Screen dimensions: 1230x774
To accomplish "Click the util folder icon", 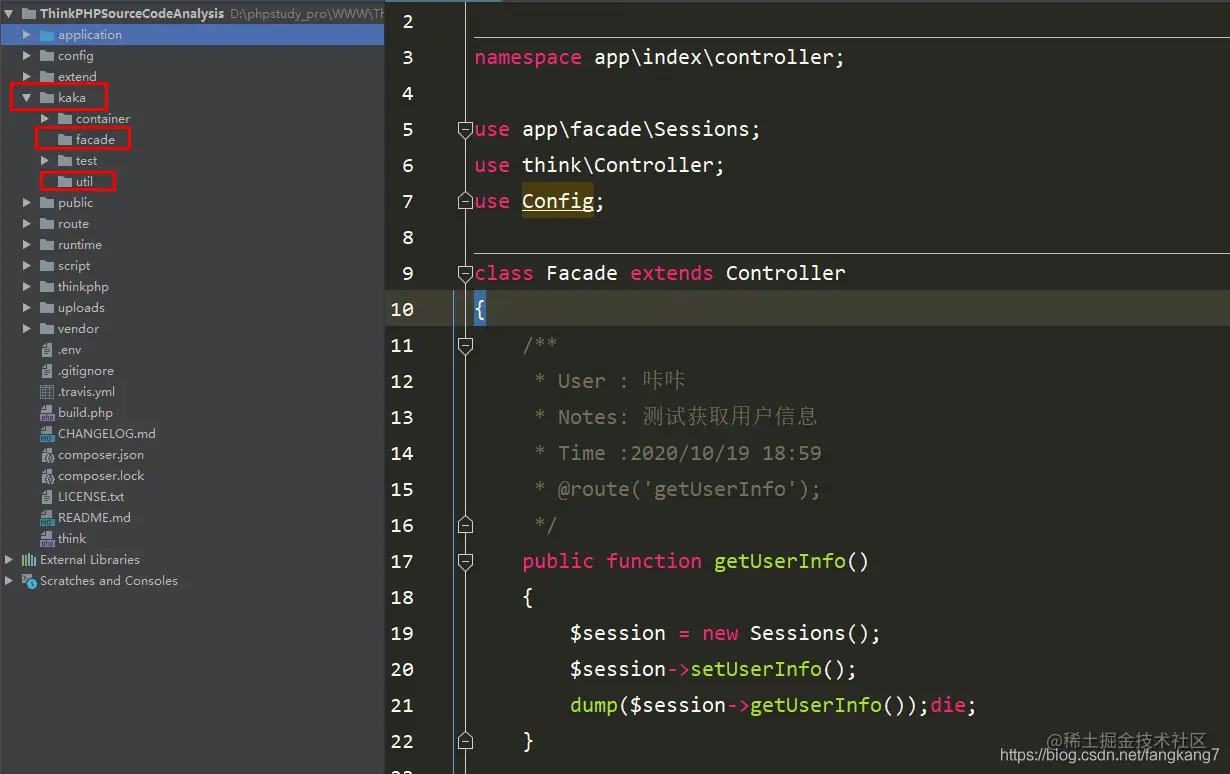I will (x=65, y=182).
